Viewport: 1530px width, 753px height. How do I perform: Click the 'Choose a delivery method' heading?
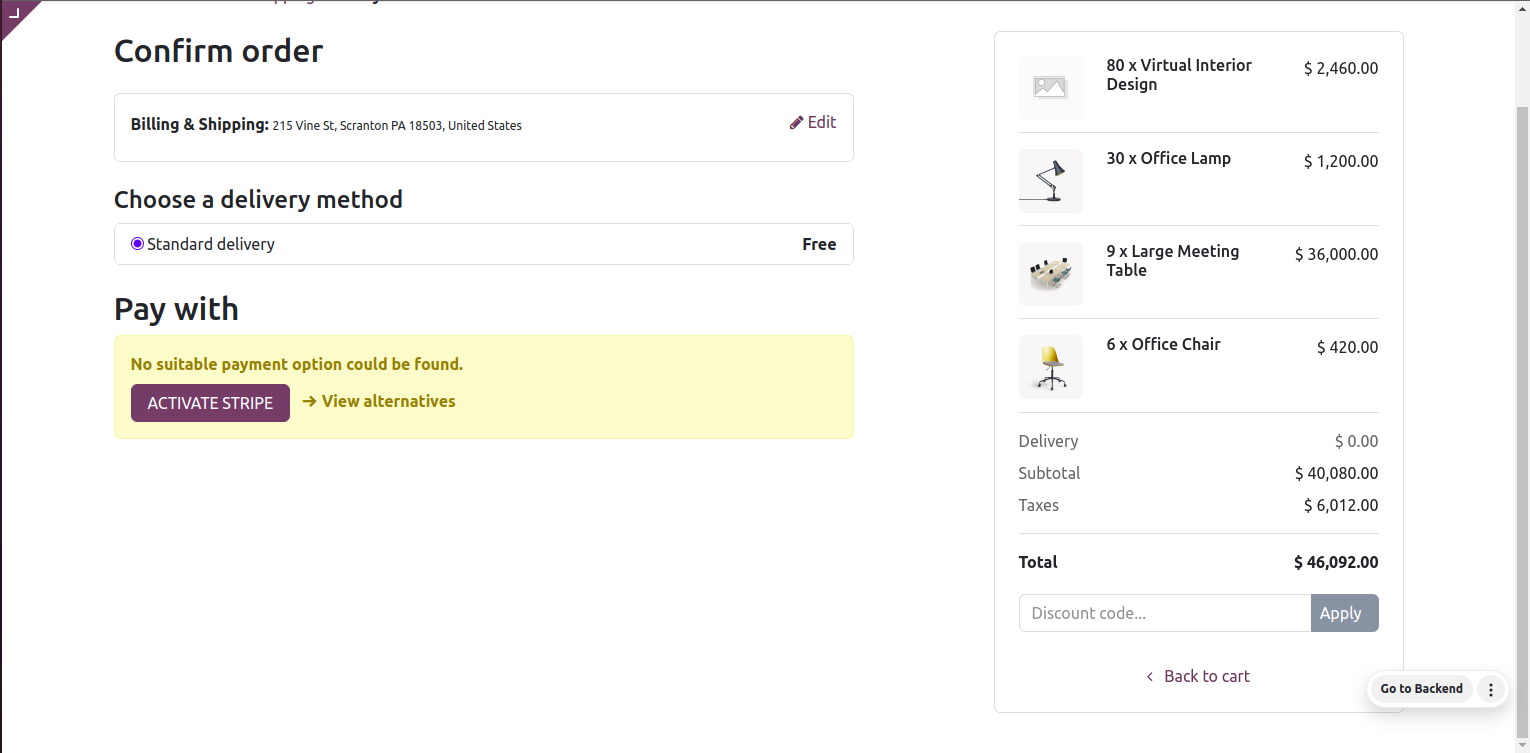pos(258,200)
